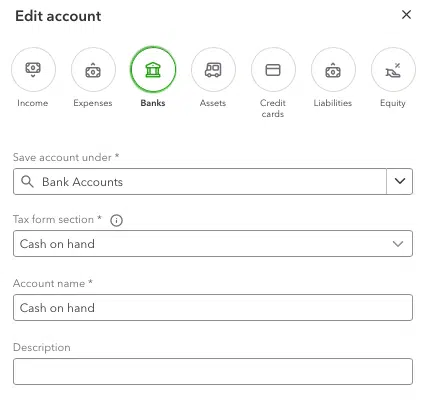Click the Banks label text
426x404 pixels.
click(x=153, y=103)
